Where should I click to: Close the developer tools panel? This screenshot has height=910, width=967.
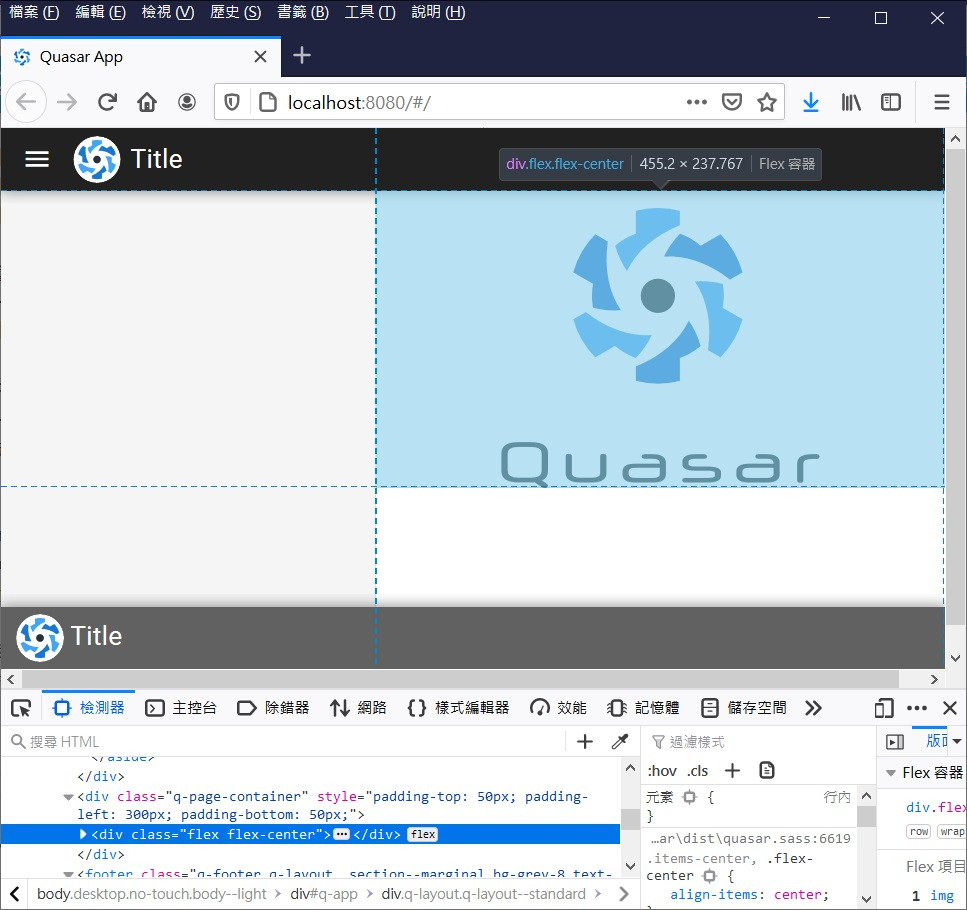click(950, 708)
